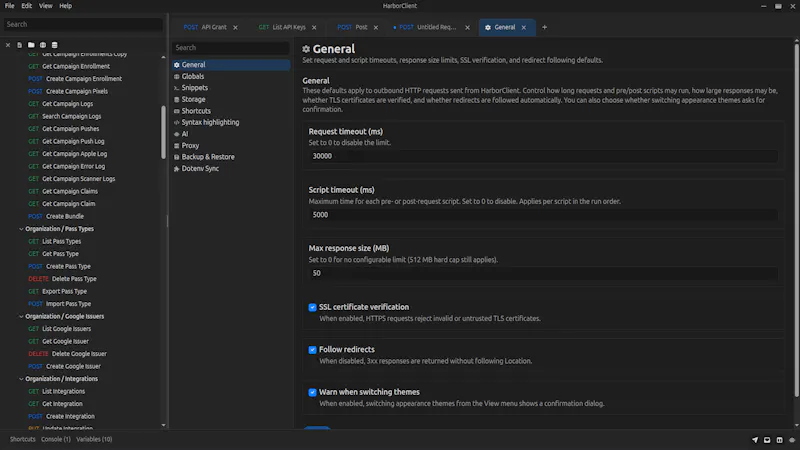The height and width of the screenshot is (450, 800).
Task: Click the Script timeout input field
Action: (x=543, y=215)
